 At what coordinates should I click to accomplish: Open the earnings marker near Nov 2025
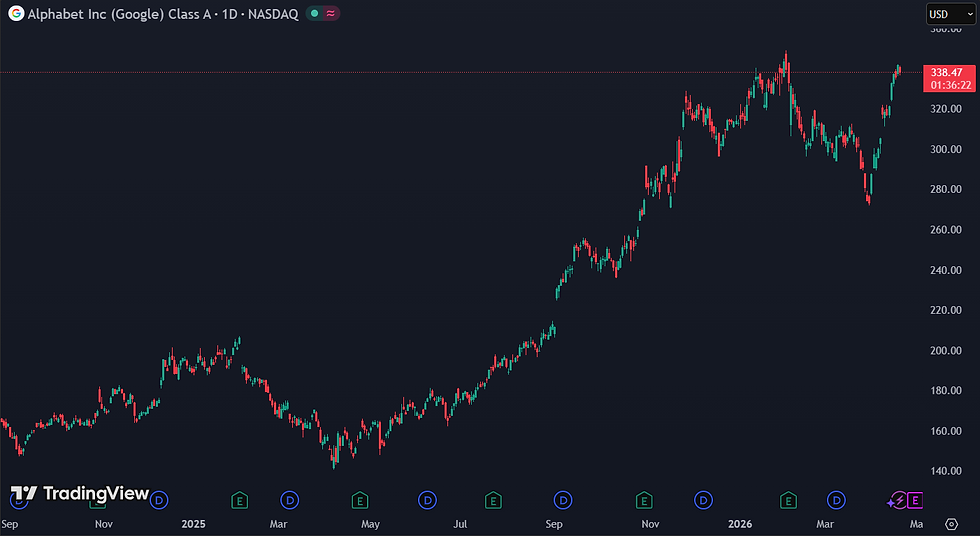click(644, 500)
